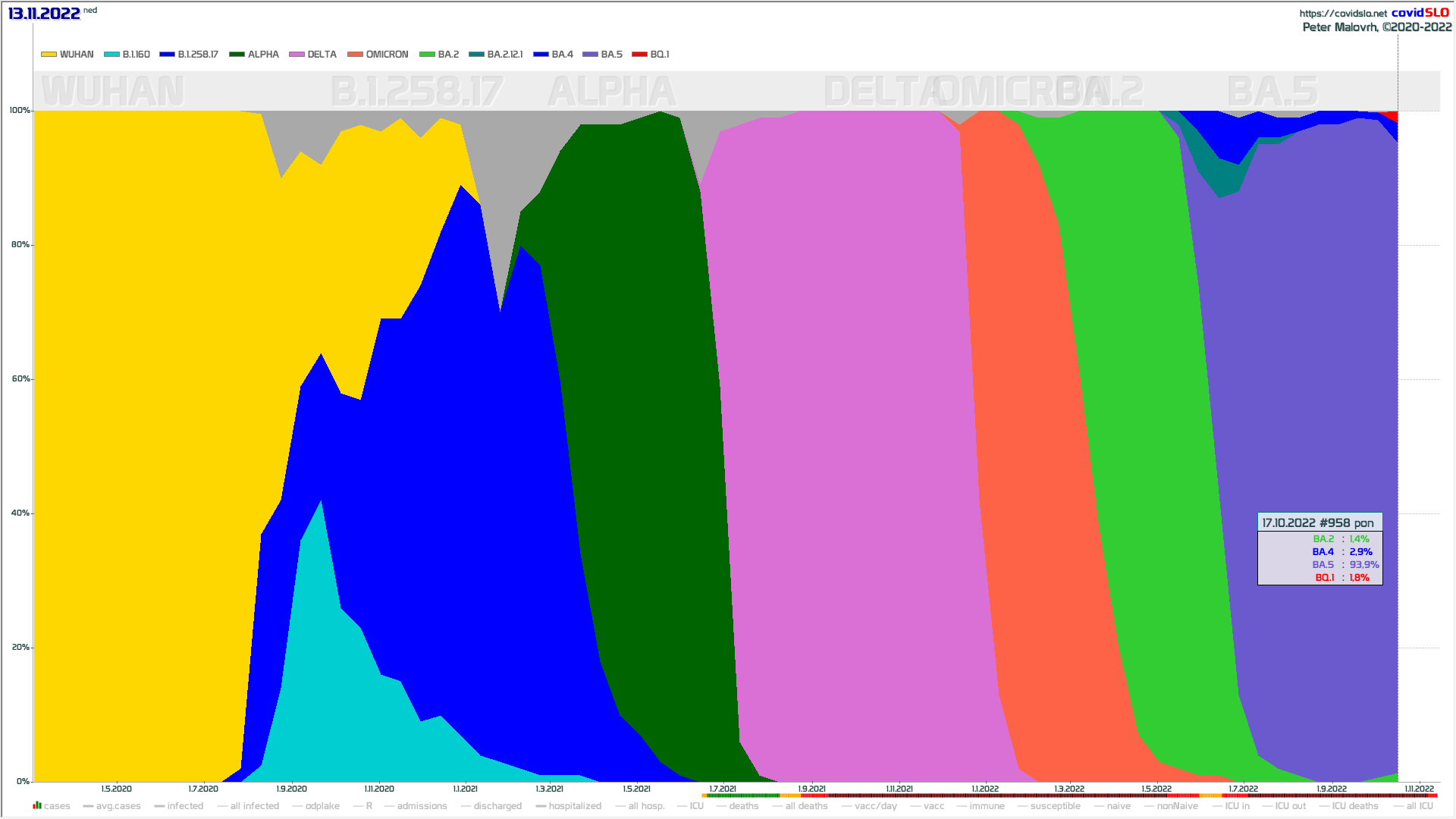Click the 1.1.2022 timeline axis label
The width and height of the screenshot is (1456, 819).
[x=985, y=789]
